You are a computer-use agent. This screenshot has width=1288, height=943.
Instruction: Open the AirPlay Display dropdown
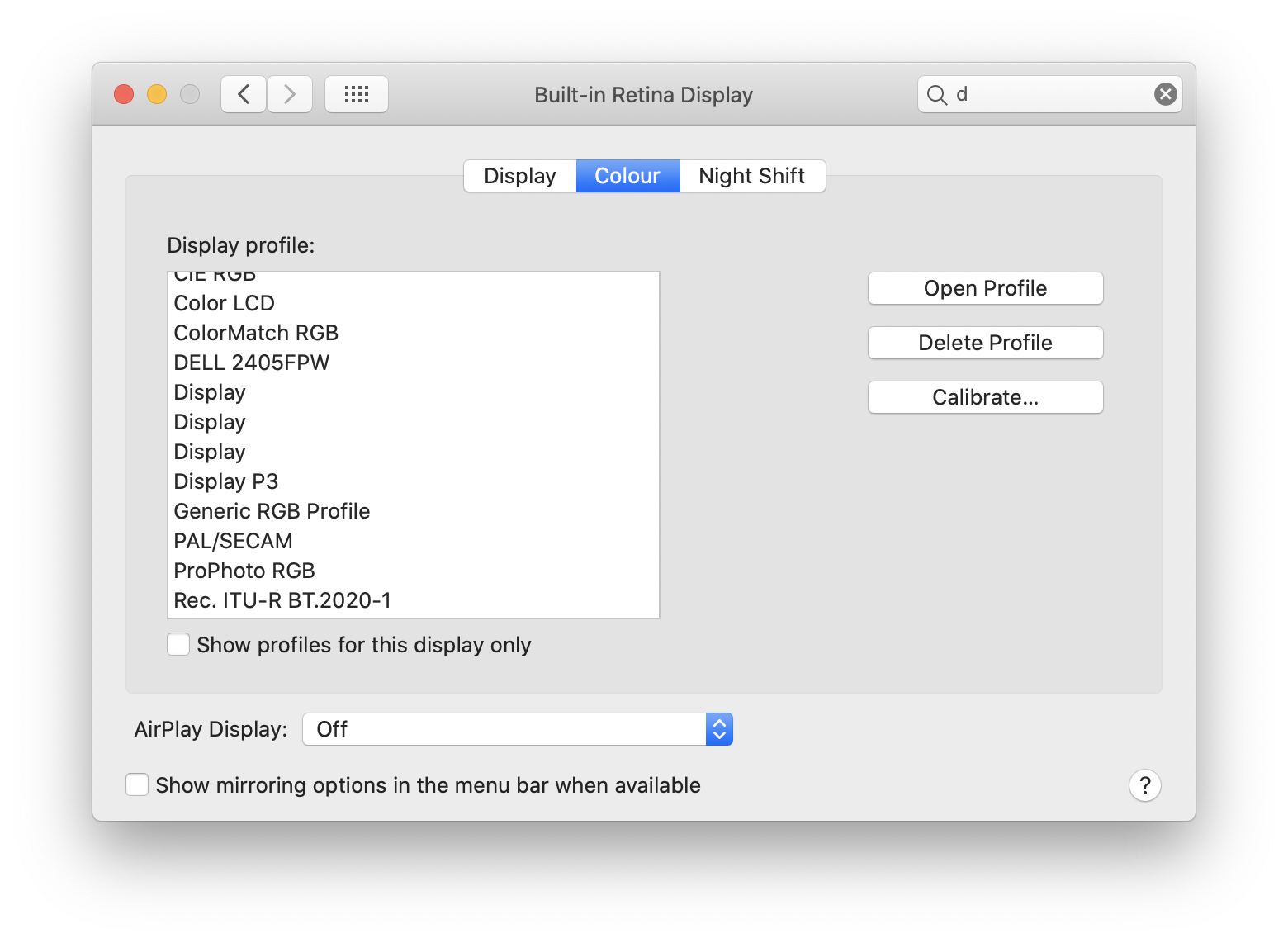(x=518, y=729)
